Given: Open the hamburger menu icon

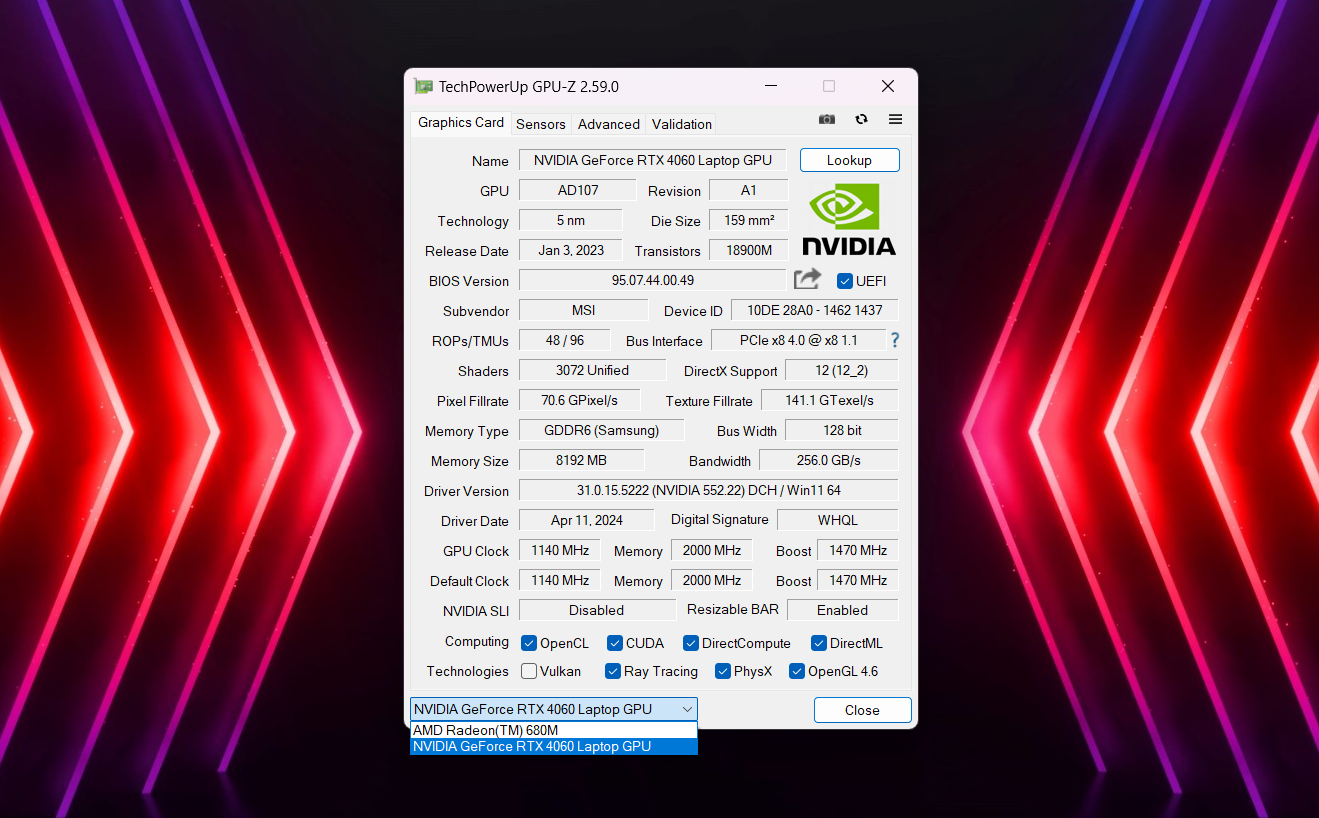Looking at the screenshot, I should coord(895,119).
